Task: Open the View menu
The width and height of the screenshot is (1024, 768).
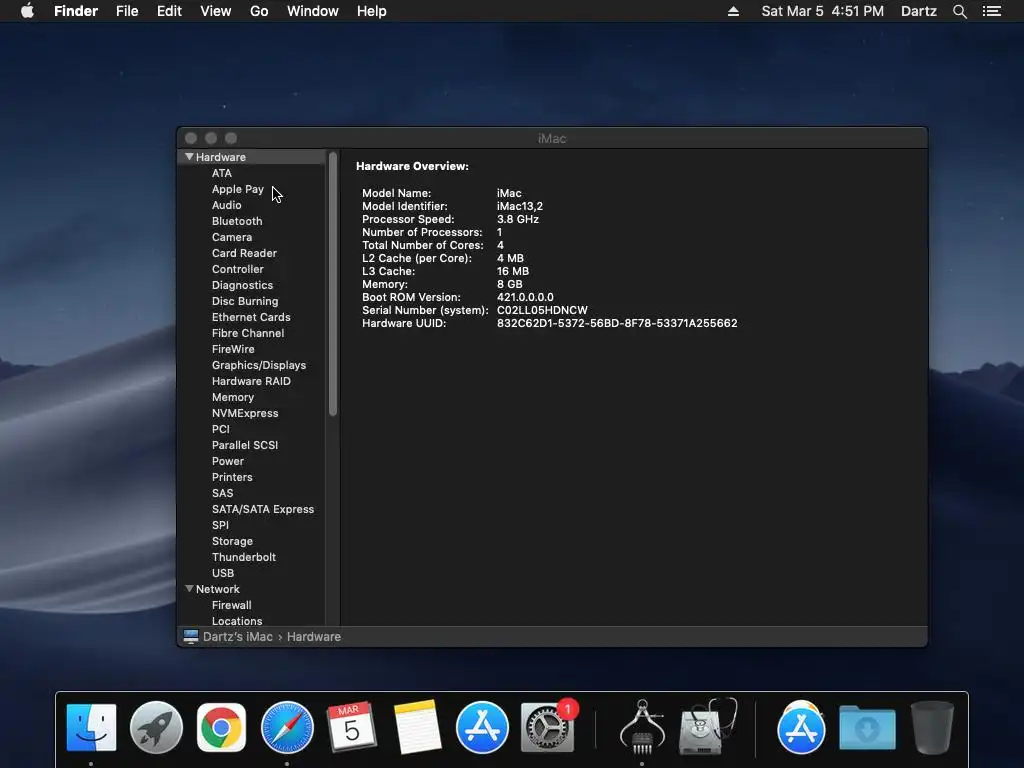Action: (216, 11)
